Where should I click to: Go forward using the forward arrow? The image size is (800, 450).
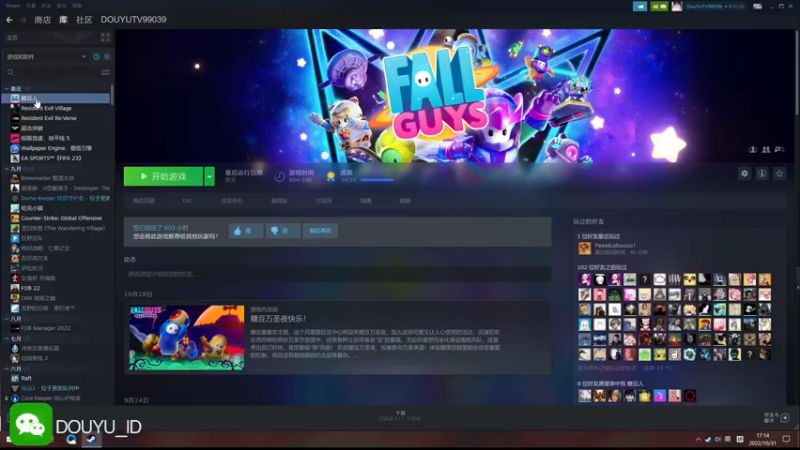(23, 20)
